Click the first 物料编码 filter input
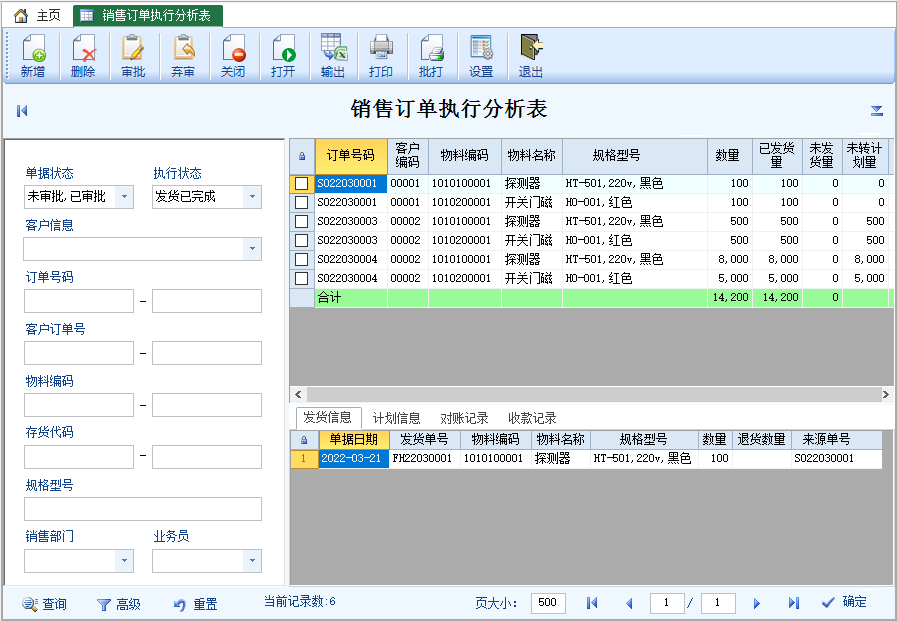 79,405
